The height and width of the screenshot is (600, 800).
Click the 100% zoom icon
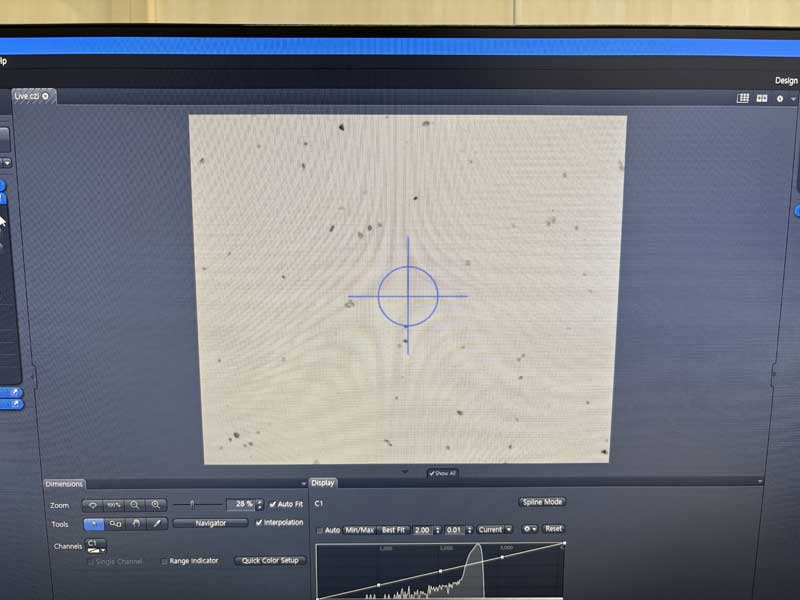(x=114, y=505)
